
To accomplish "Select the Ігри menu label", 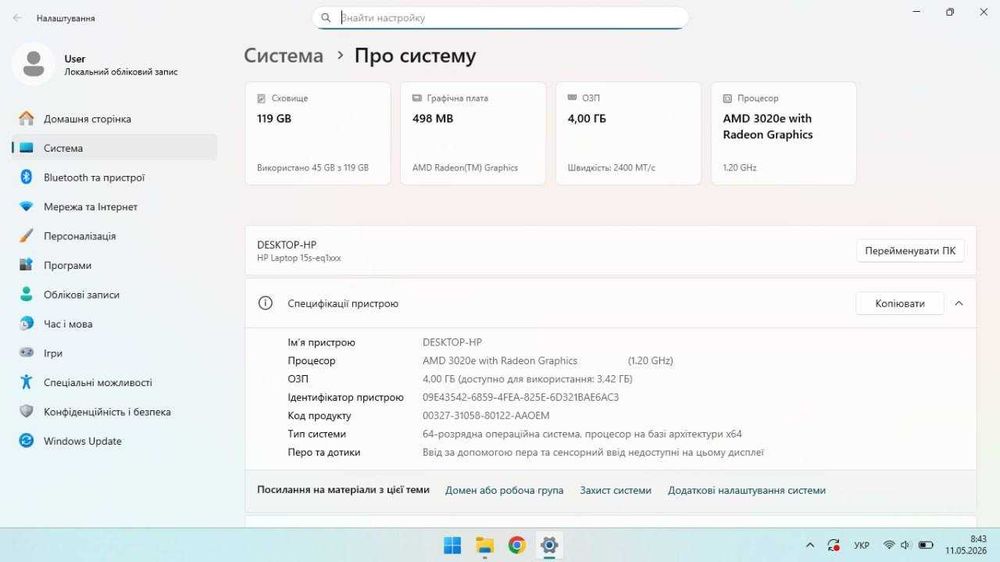I will [x=53, y=353].
